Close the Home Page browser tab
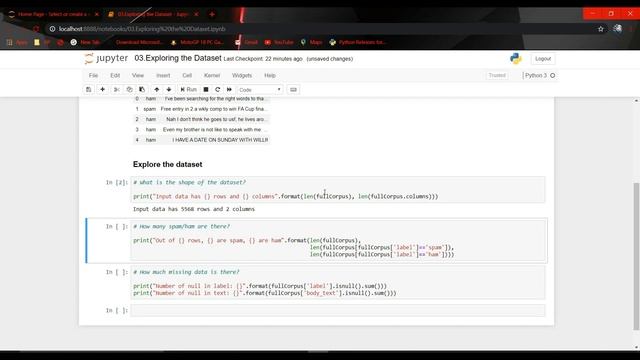 (x=96, y=14)
